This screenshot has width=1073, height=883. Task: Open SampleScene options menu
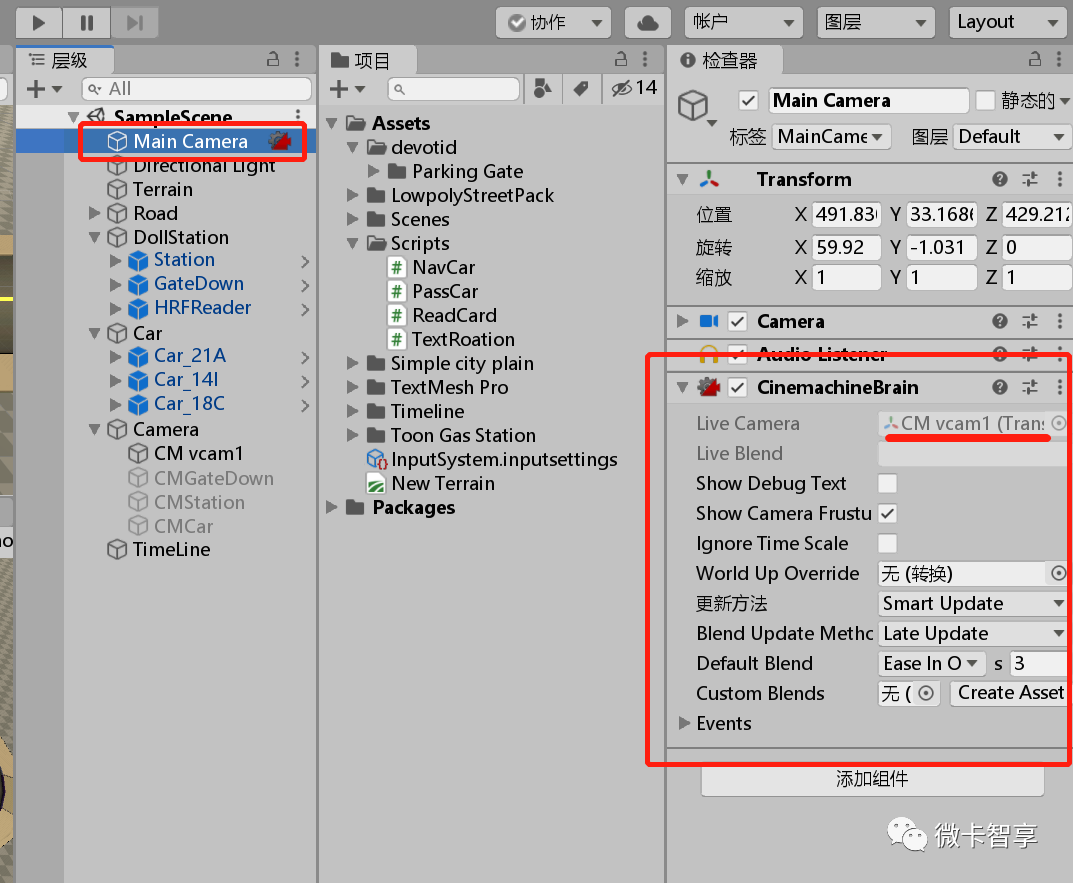[298, 115]
